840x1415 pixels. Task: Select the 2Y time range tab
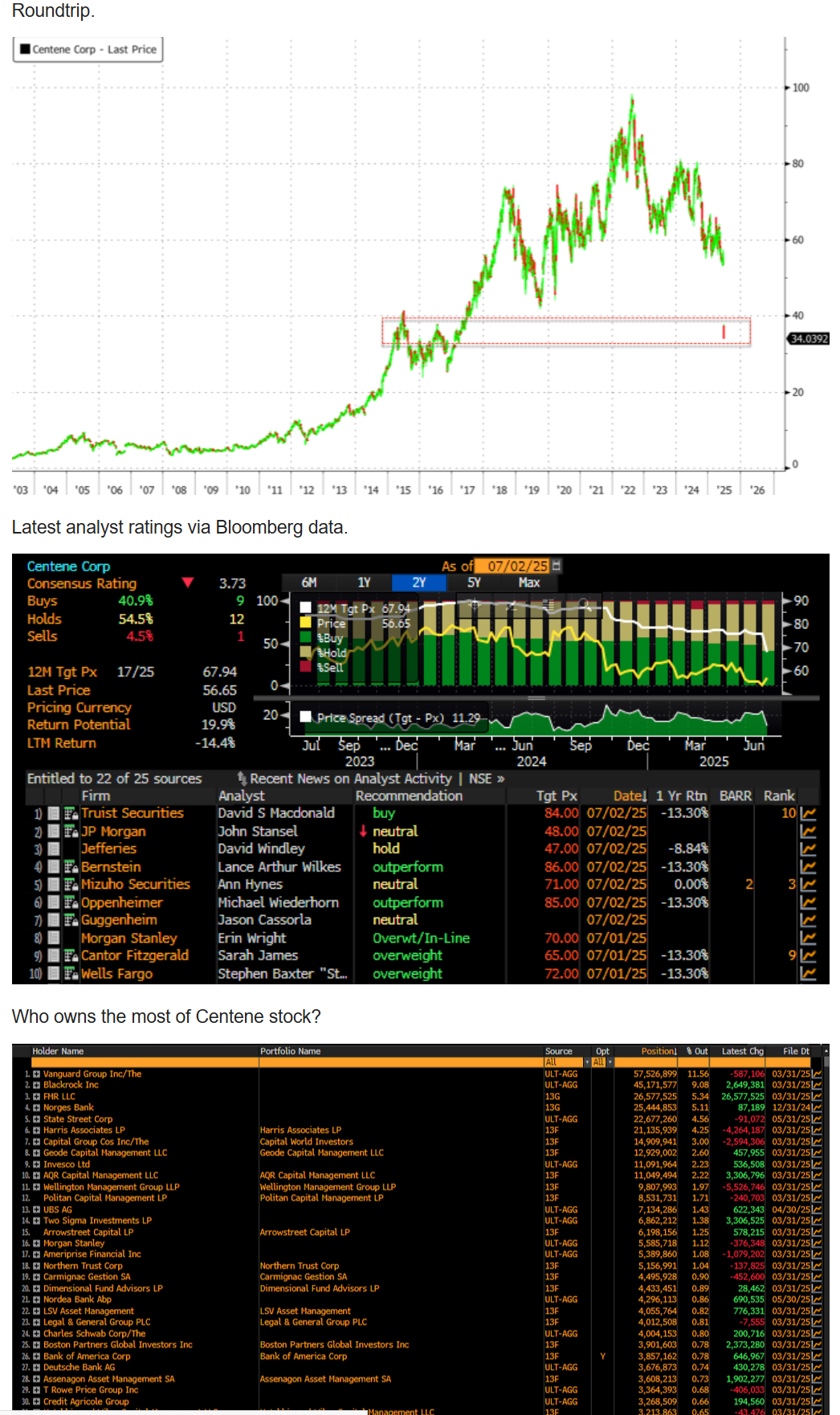[419, 583]
